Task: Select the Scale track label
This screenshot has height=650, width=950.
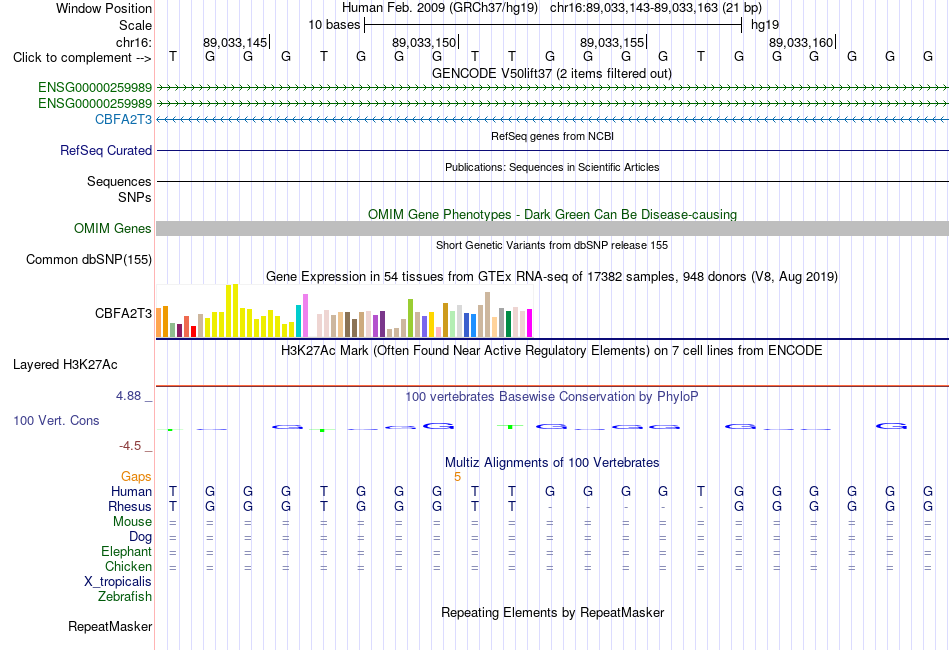Action: [x=135, y=25]
